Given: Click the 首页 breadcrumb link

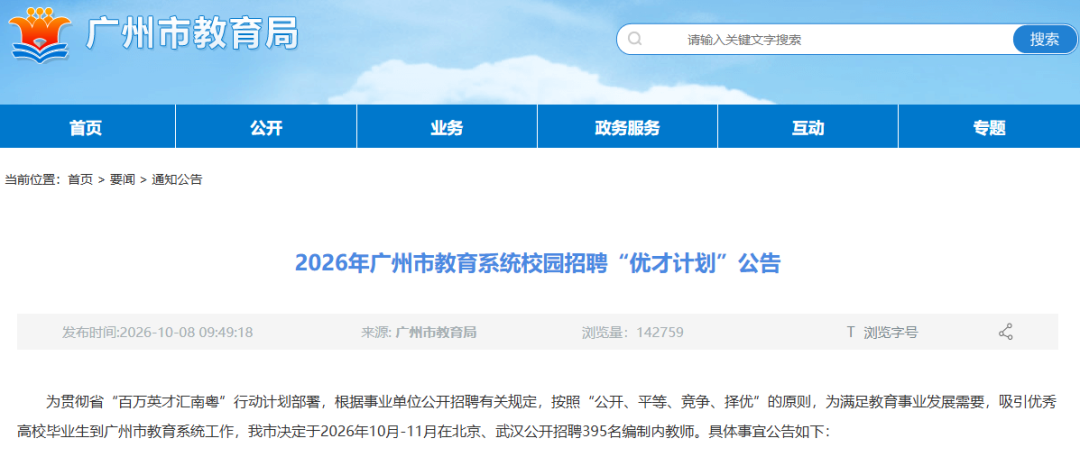Looking at the screenshot, I should (x=80, y=180).
